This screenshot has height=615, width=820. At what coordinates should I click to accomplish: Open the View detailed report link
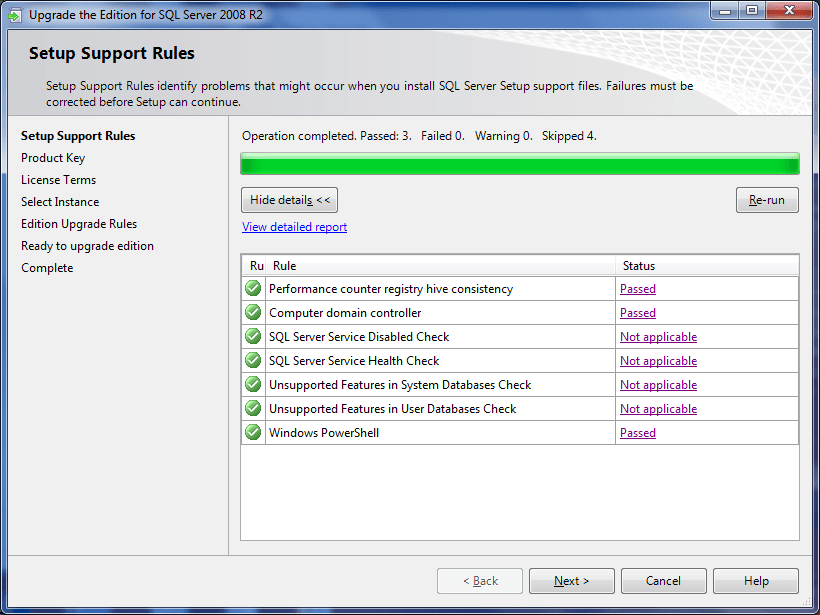click(294, 227)
